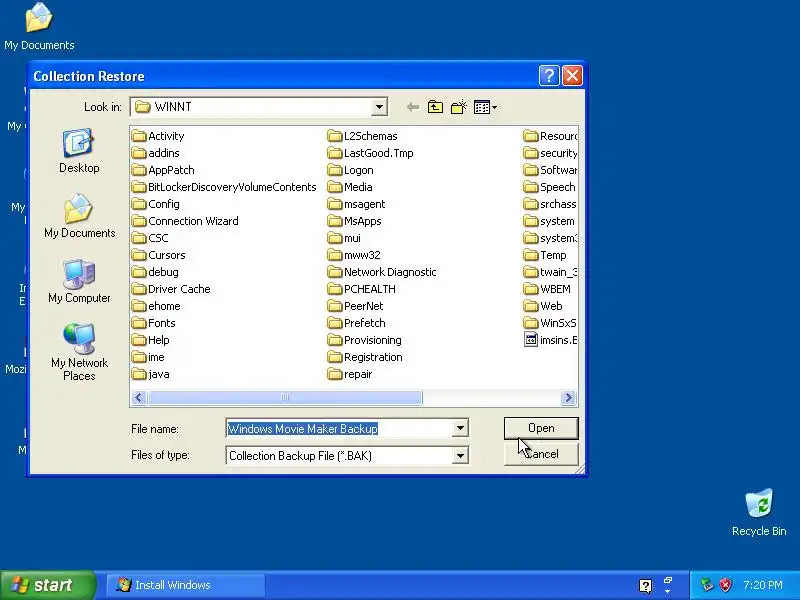Viewport: 800px width, 600px height.
Task: Go up one folder level
Action: (x=435, y=107)
